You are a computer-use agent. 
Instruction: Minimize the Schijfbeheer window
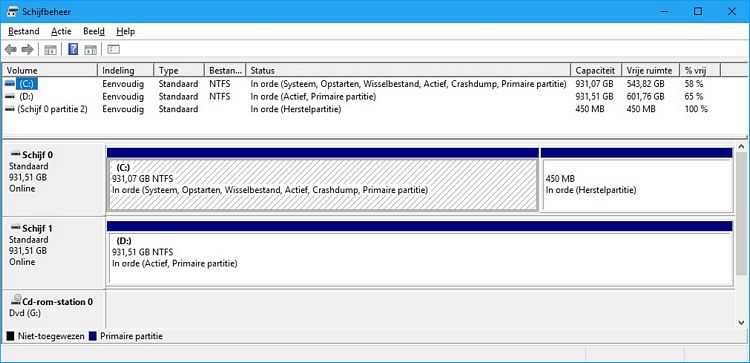tap(664, 11)
